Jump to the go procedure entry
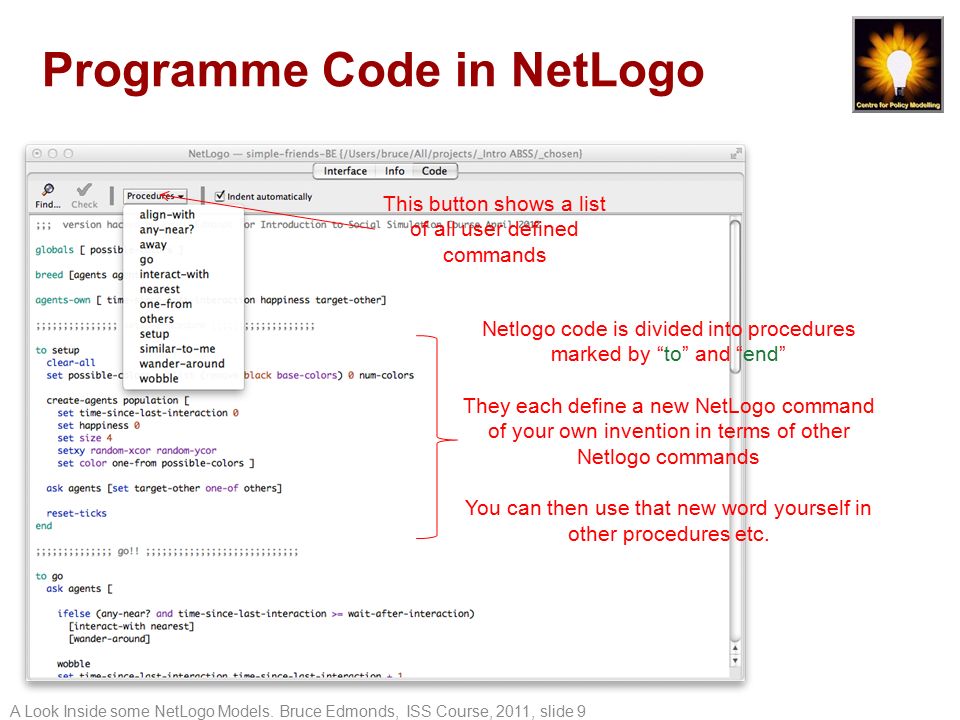Viewport: 960px width, 720px height. pos(146,260)
